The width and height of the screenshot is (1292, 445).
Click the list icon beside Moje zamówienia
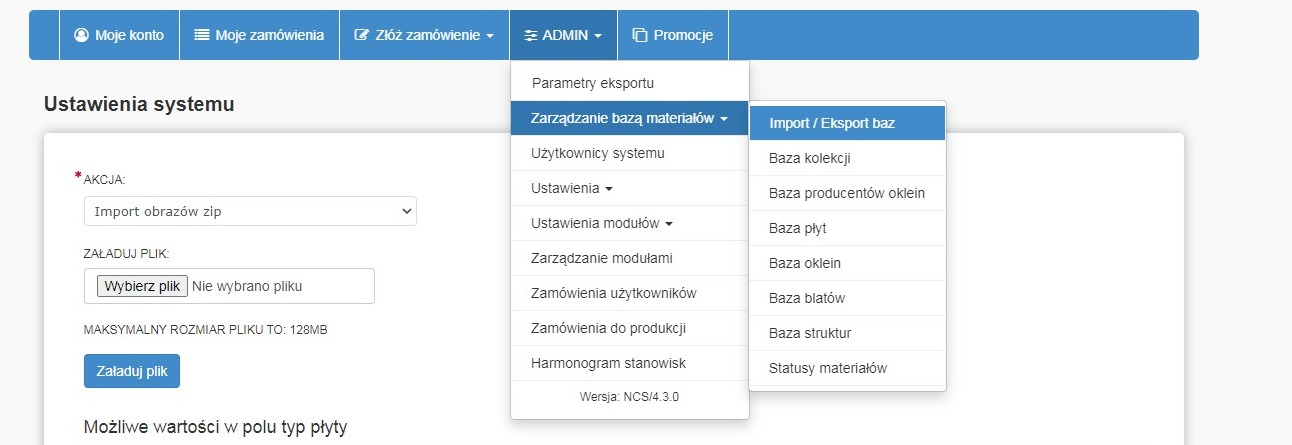pyautogui.click(x=202, y=35)
